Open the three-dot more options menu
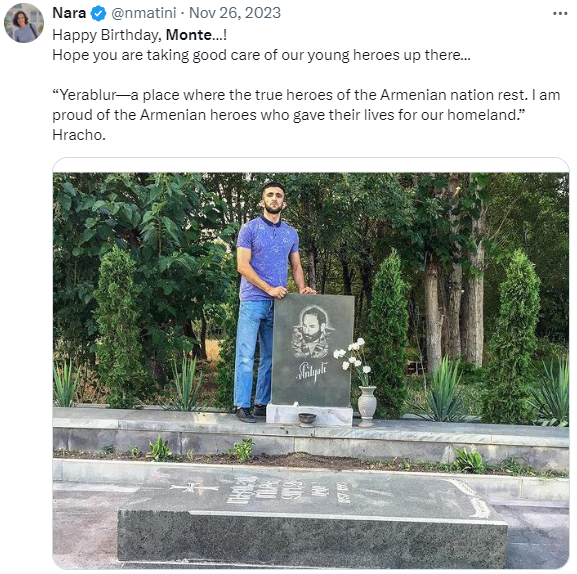 pyautogui.click(x=560, y=14)
